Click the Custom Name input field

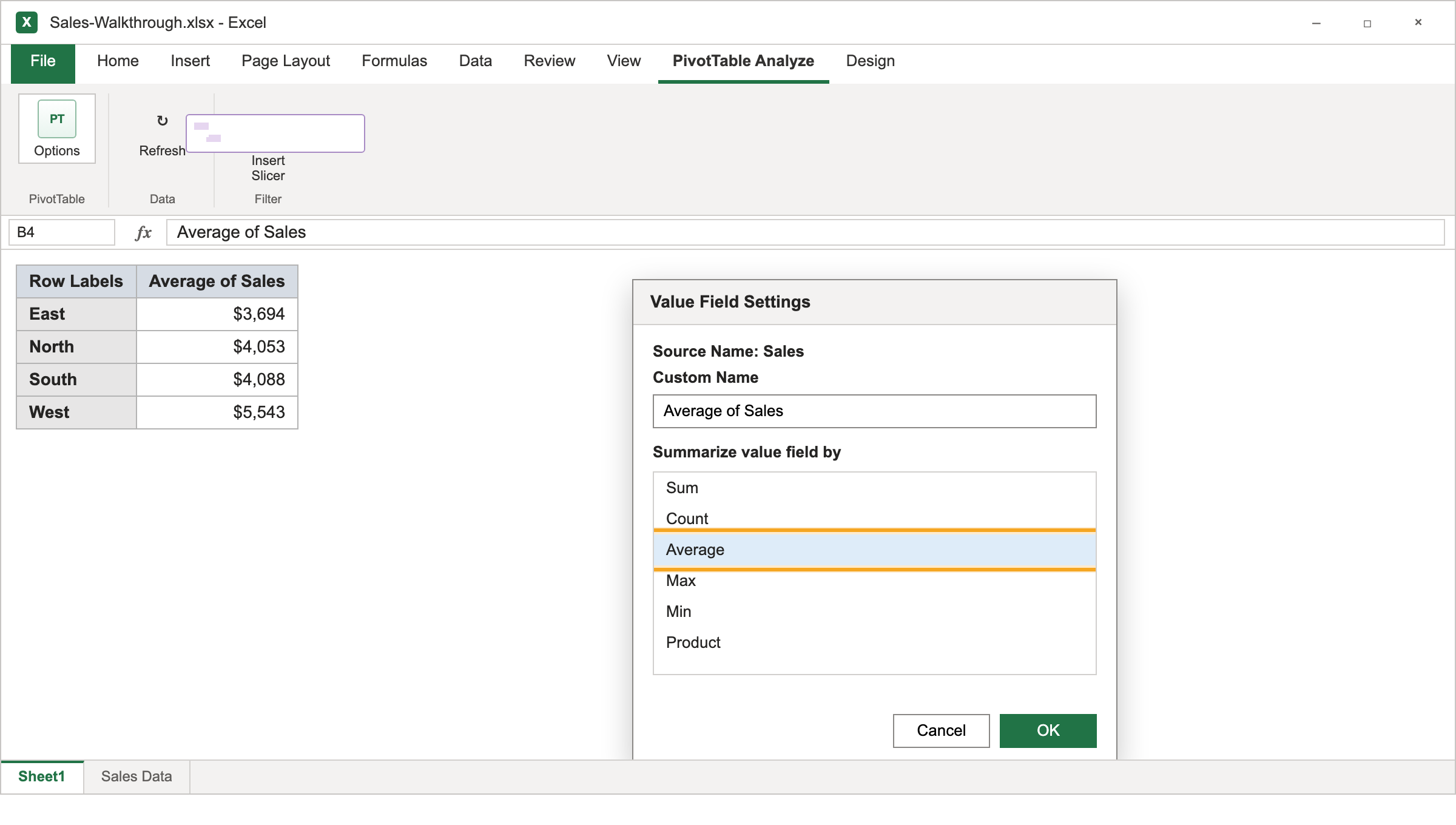pos(874,411)
